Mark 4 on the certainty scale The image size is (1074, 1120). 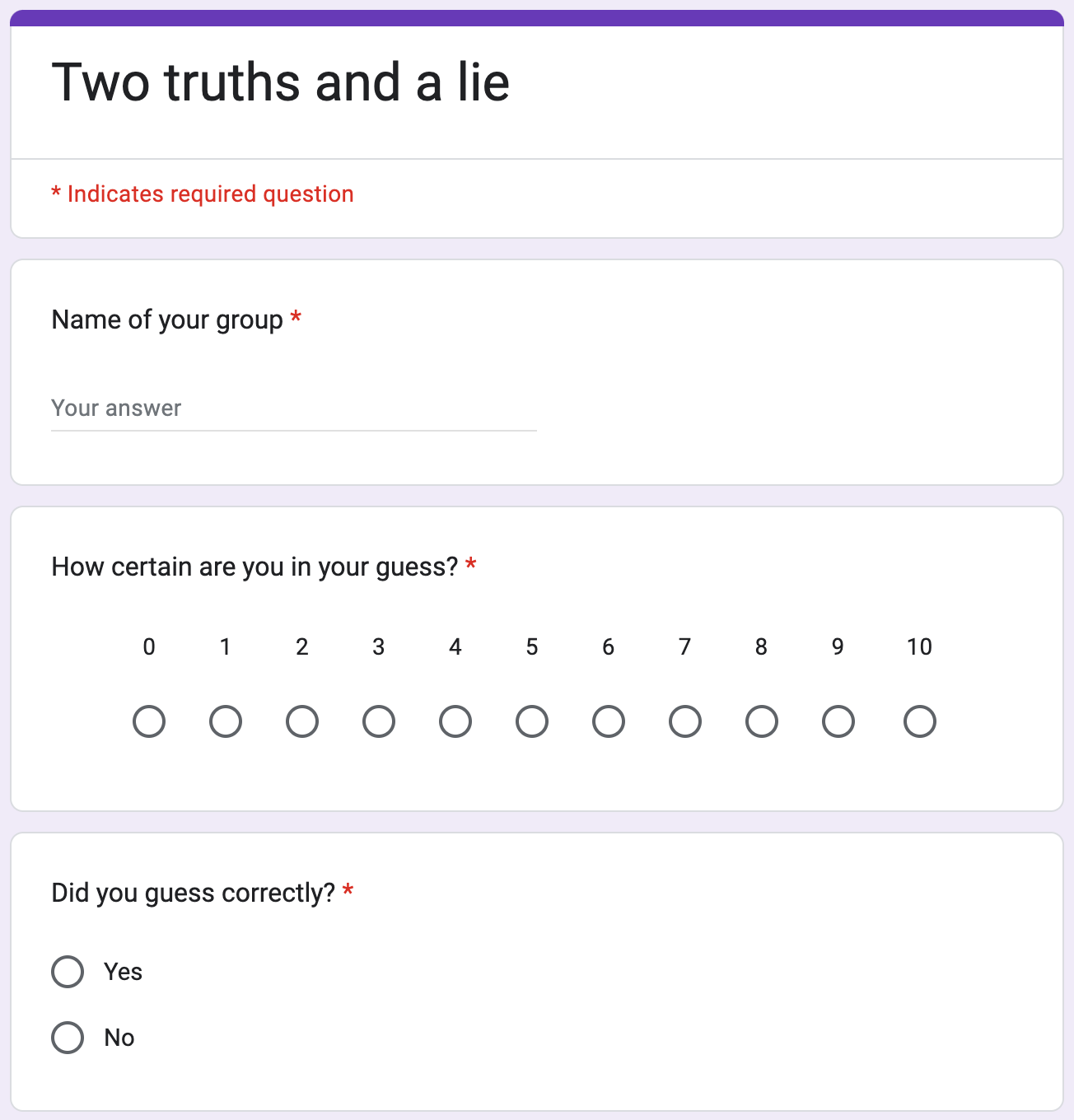pyautogui.click(x=455, y=721)
